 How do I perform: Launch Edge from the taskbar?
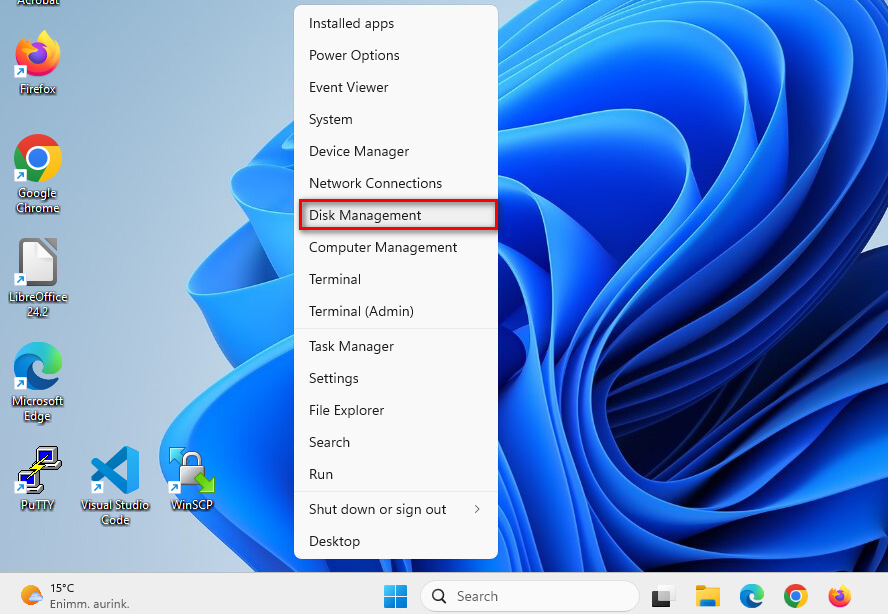click(752, 595)
